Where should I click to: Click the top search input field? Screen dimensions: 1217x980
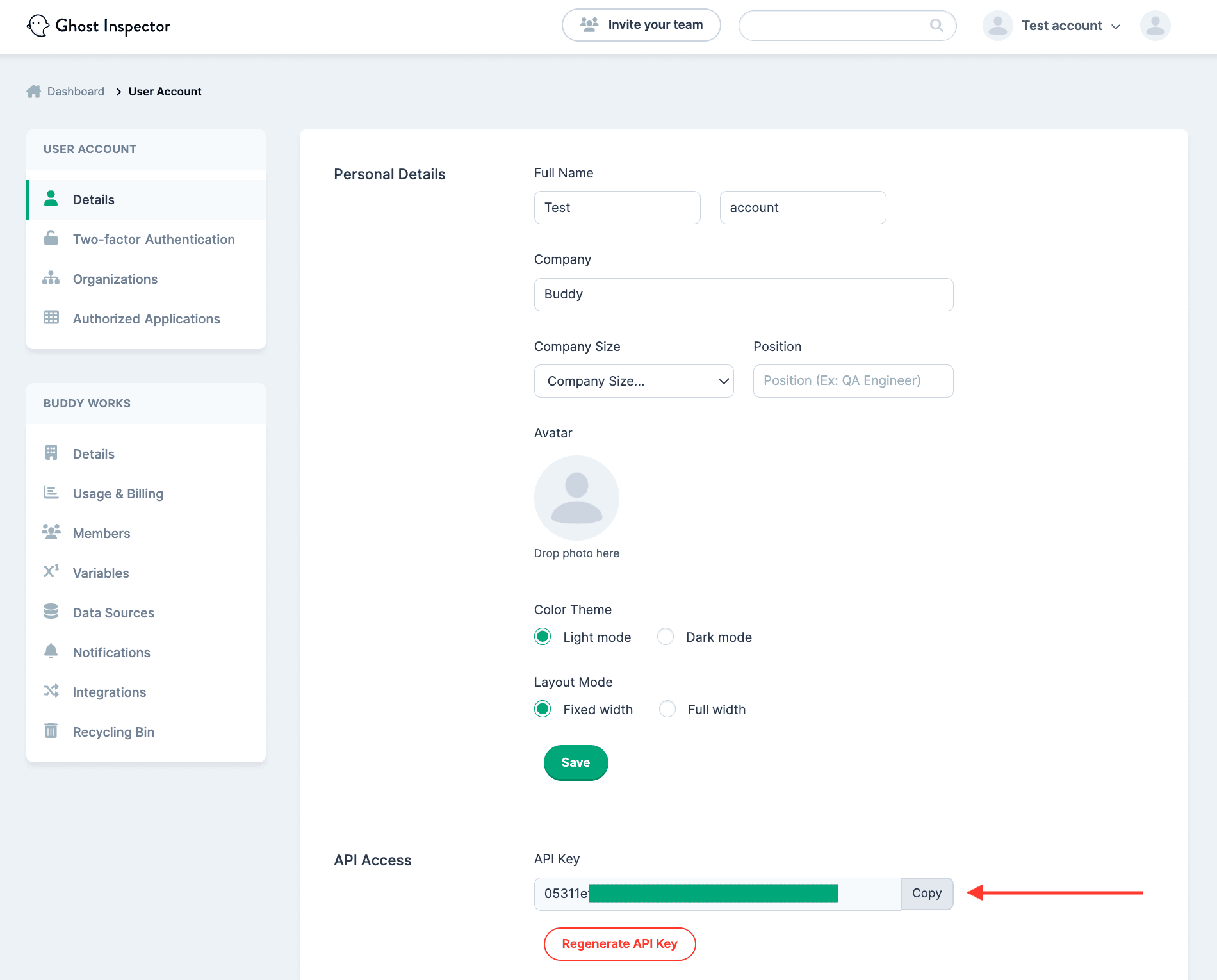point(847,26)
